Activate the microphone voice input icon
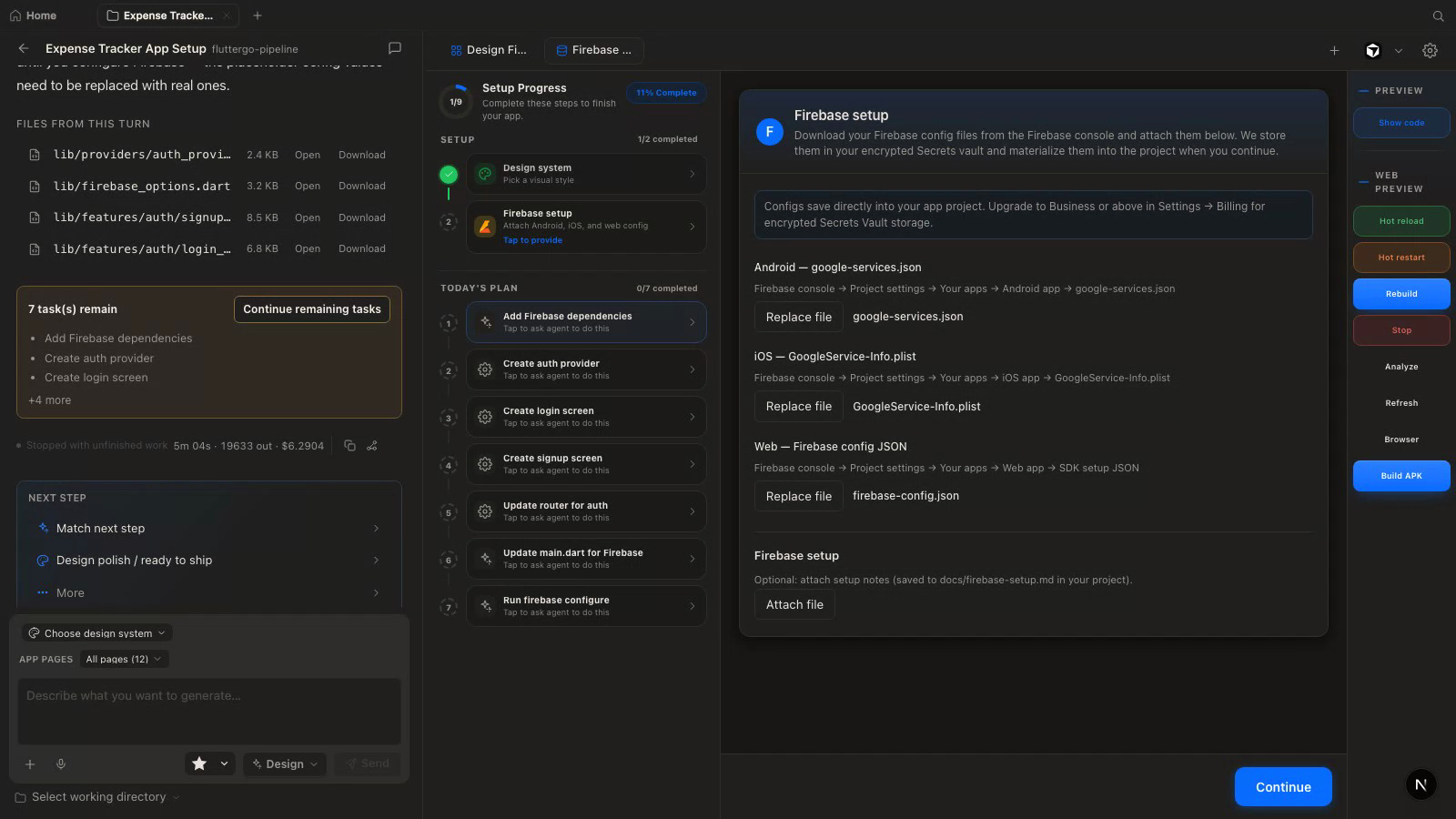The image size is (1456, 819). (x=61, y=764)
